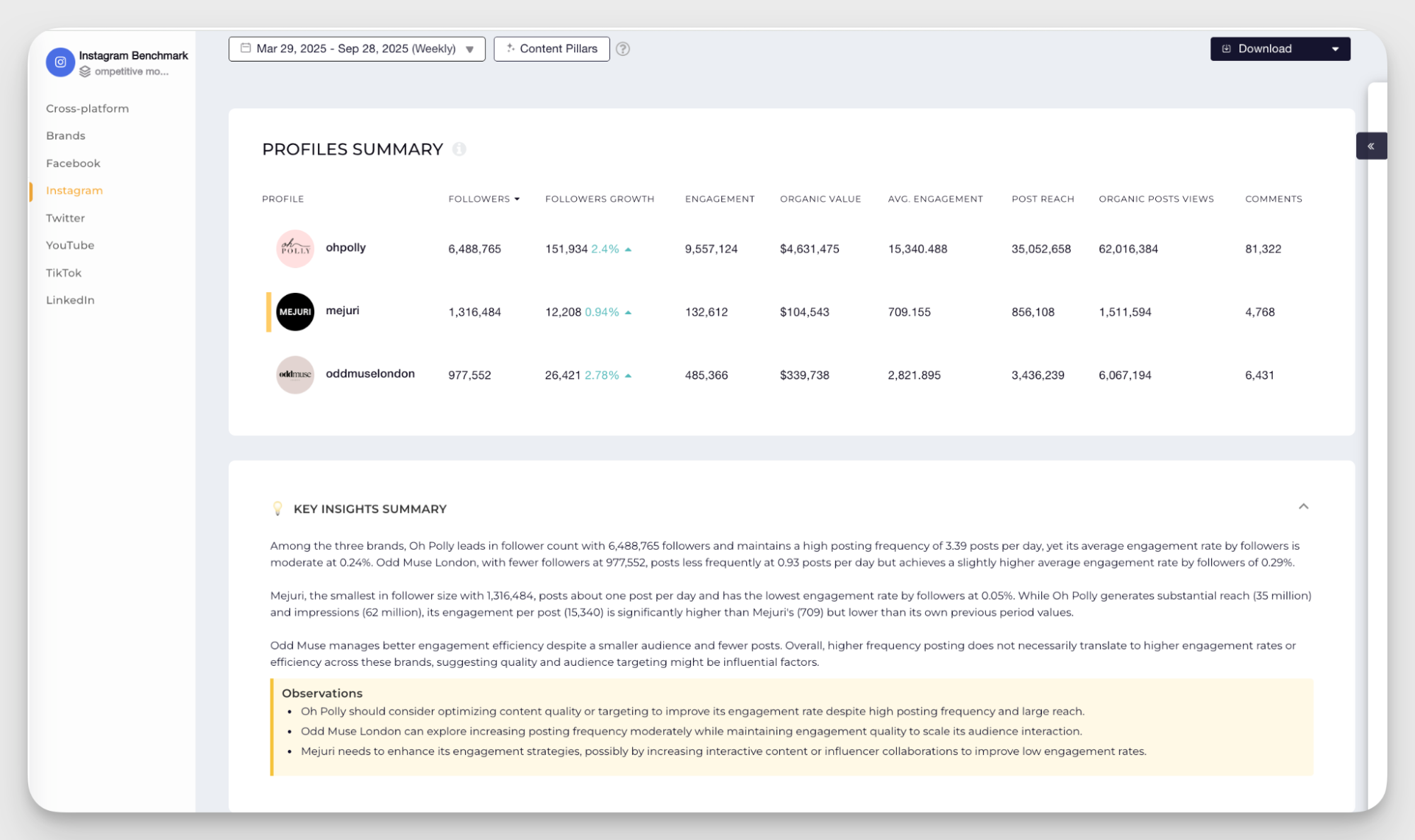Open the TikTok sidebar section
The width and height of the screenshot is (1415, 840).
64,272
